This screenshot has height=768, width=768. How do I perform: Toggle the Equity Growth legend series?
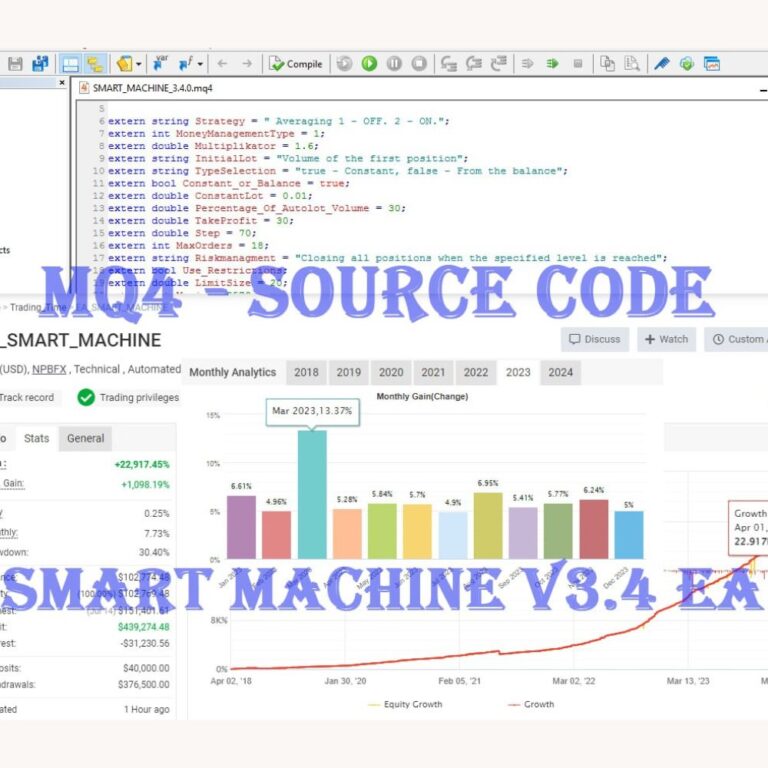pos(405,704)
